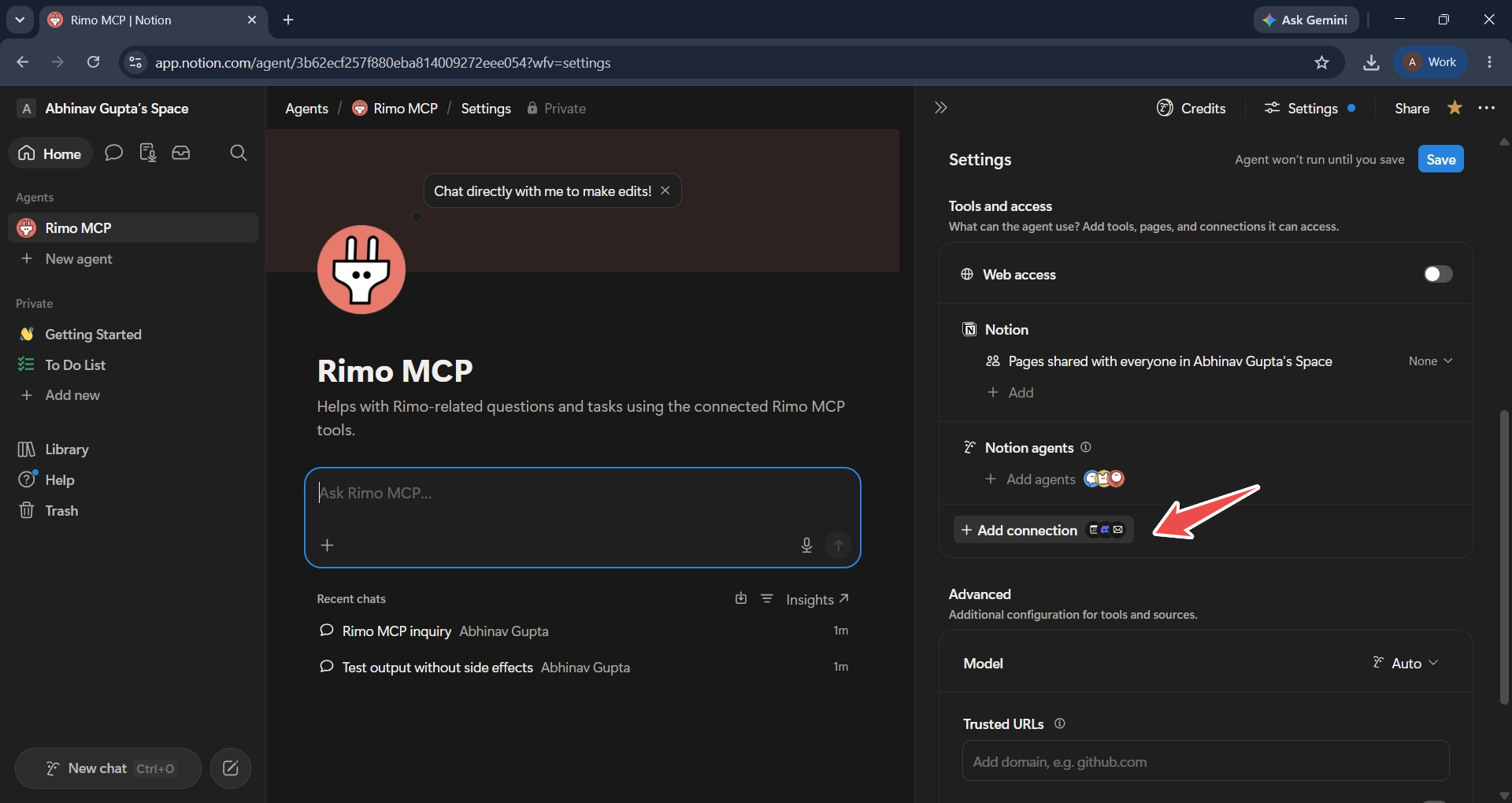Open Settings tab in top bar

click(x=1309, y=108)
